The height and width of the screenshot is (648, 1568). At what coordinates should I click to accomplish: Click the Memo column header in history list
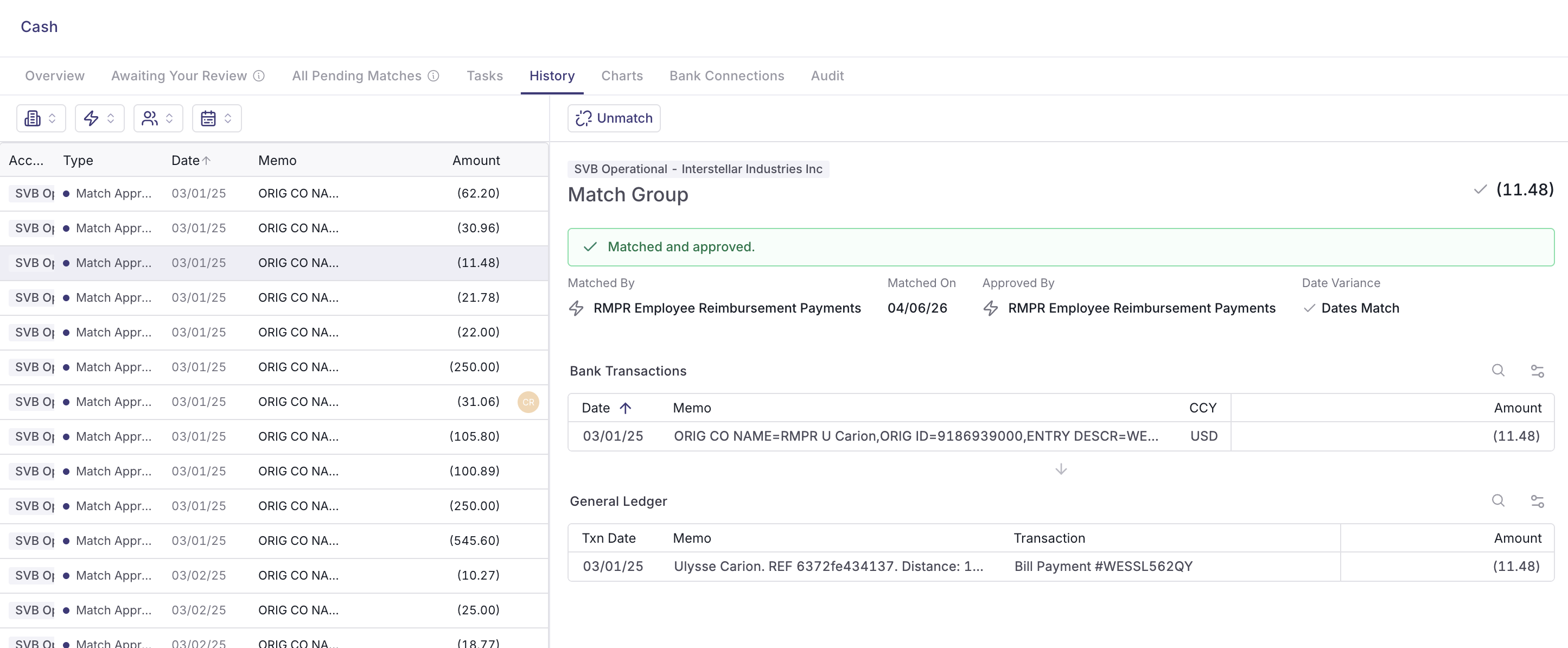(x=277, y=160)
